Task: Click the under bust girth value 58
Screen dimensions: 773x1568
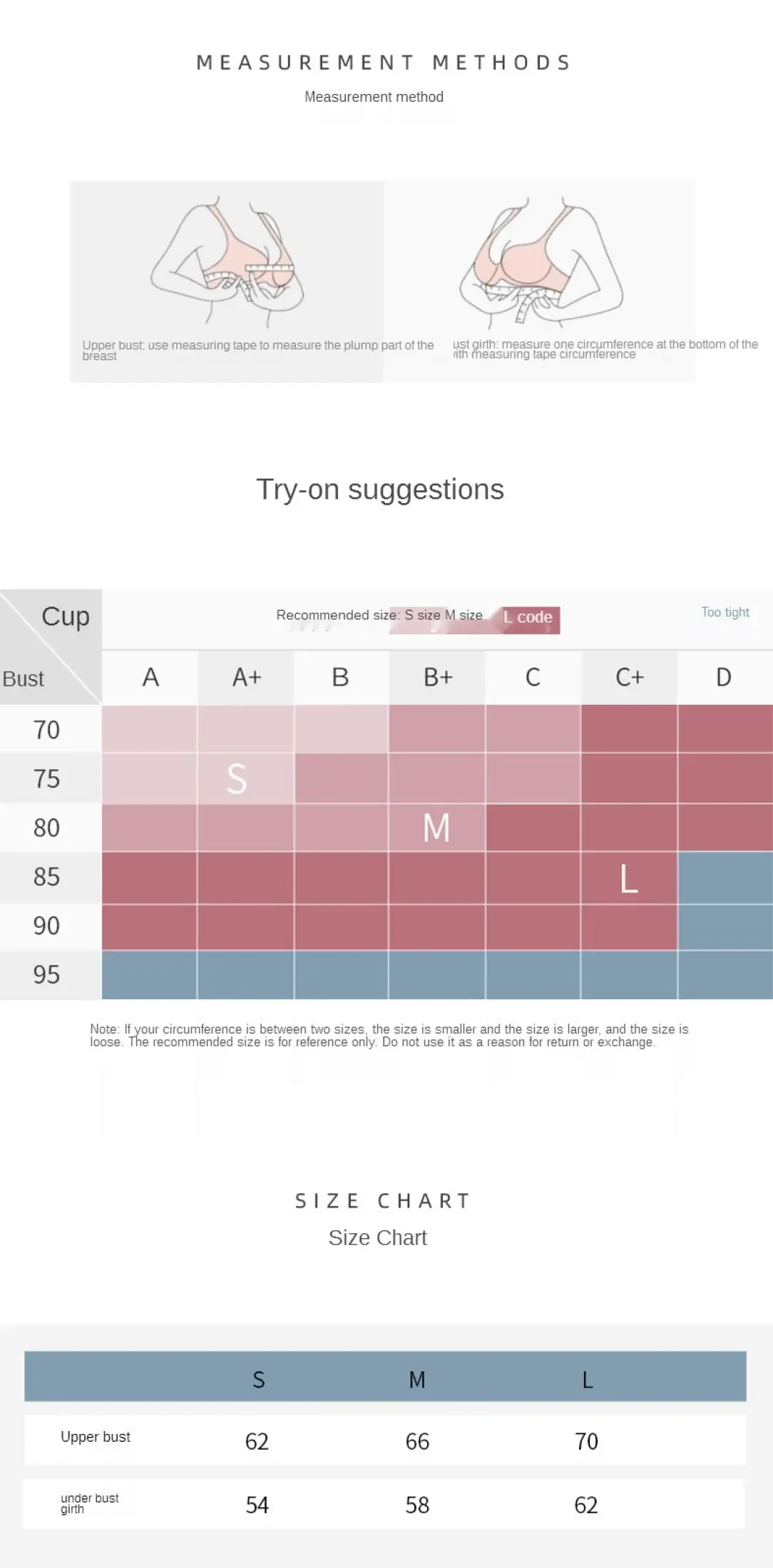Action: (417, 1505)
